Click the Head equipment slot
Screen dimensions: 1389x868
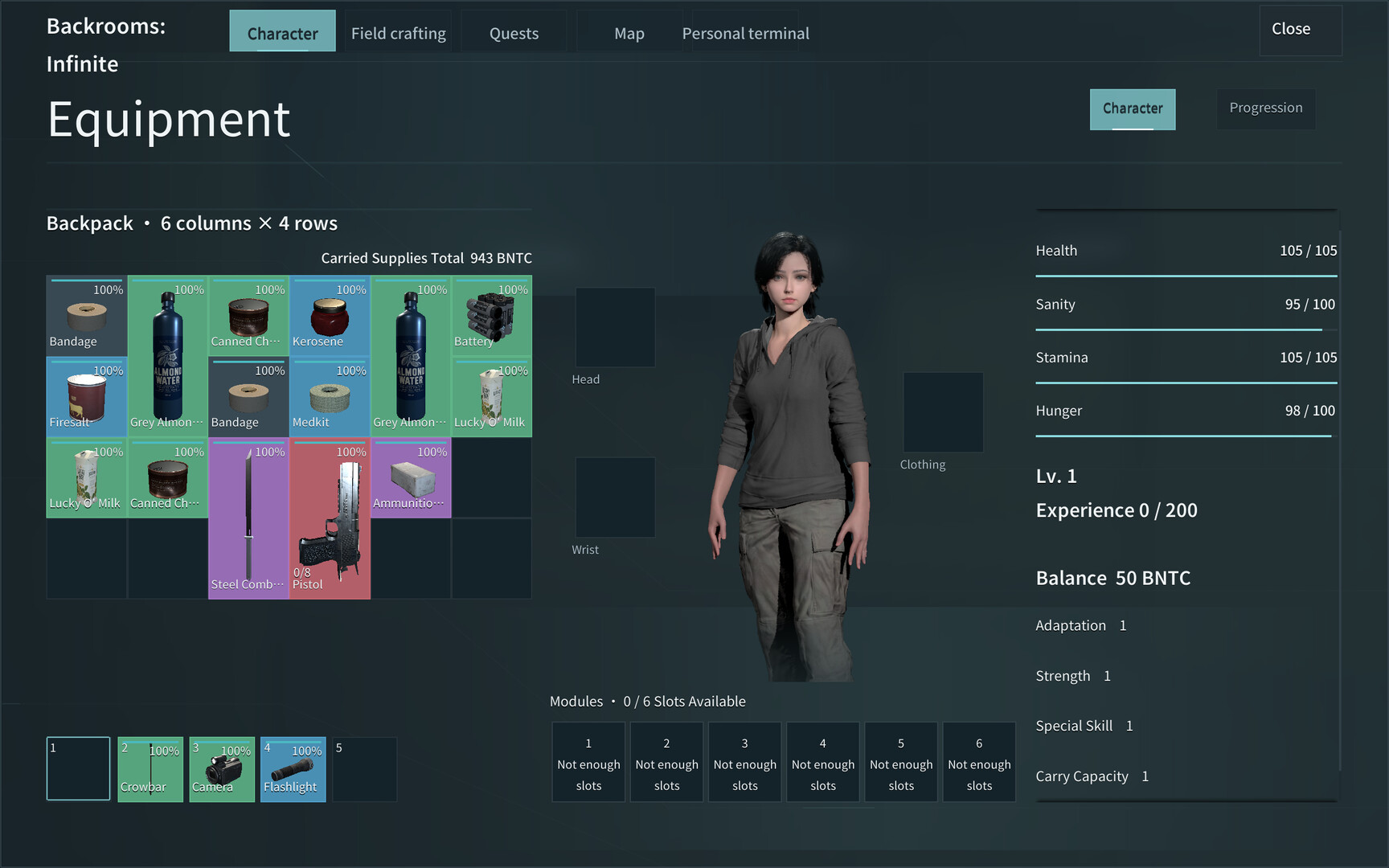pyautogui.click(x=615, y=327)
